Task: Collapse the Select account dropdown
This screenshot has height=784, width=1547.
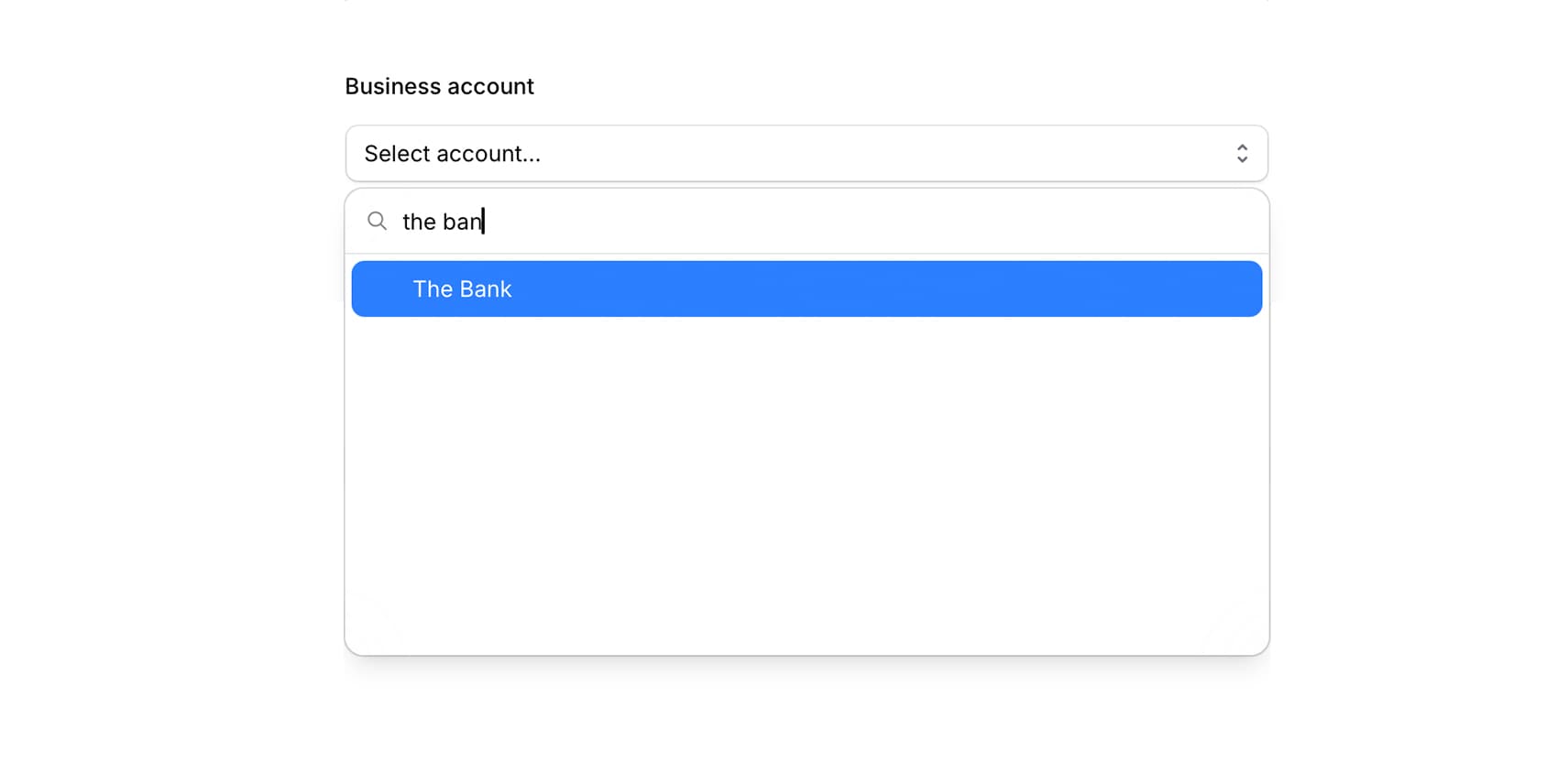Action: click(1242, 154)
